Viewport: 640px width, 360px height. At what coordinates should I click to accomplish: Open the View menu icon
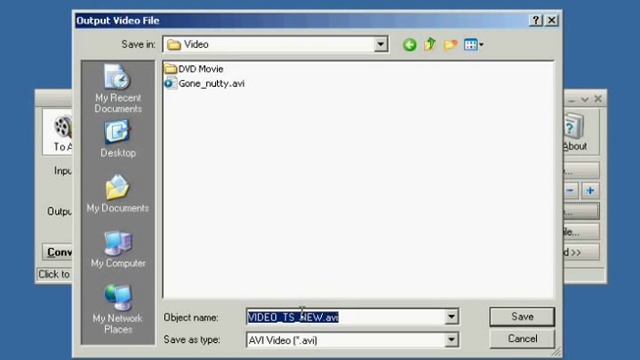(x=473, y=44)
